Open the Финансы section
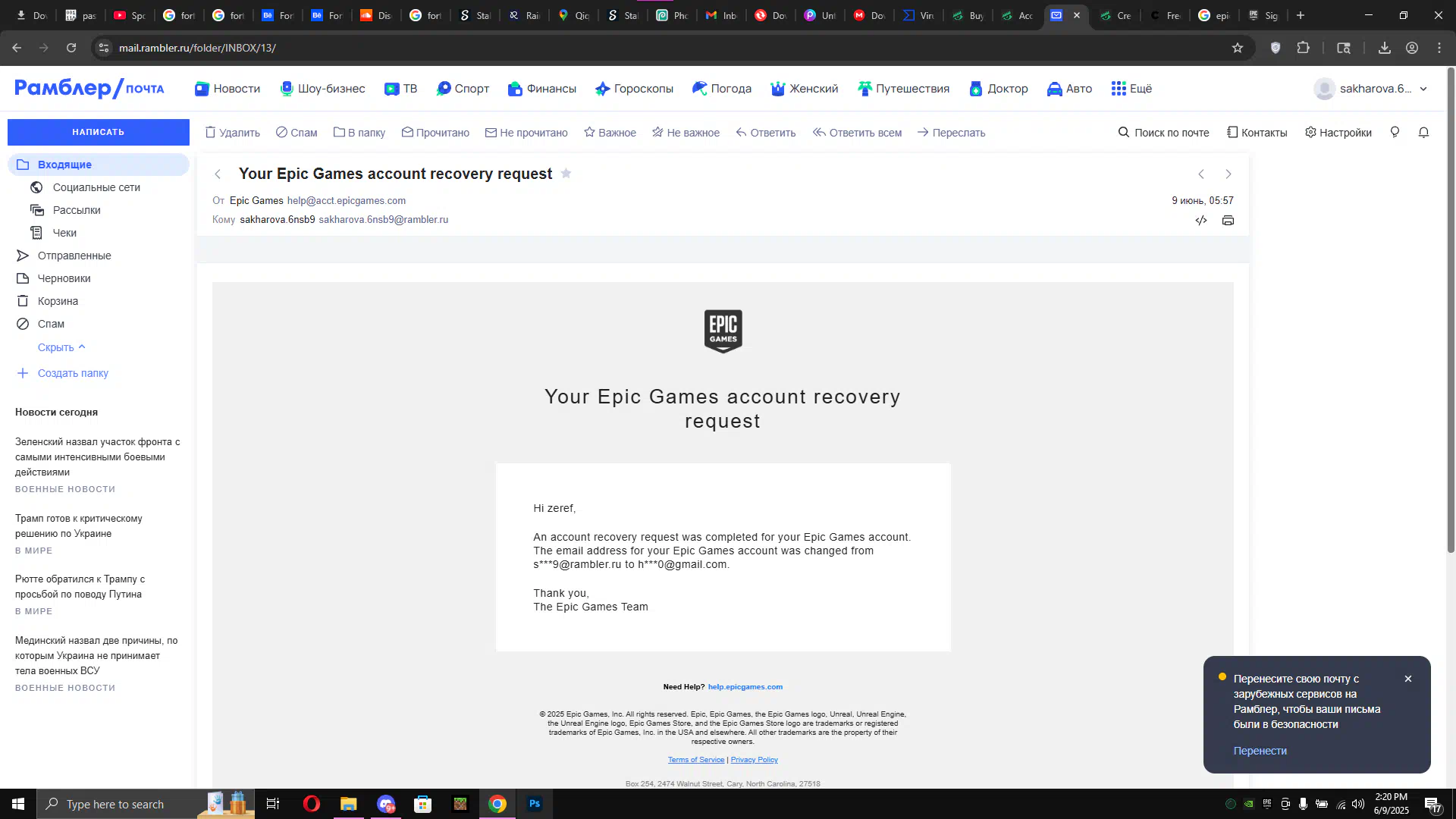This screenshot has height=819, width=1456. tap(542, 89)
